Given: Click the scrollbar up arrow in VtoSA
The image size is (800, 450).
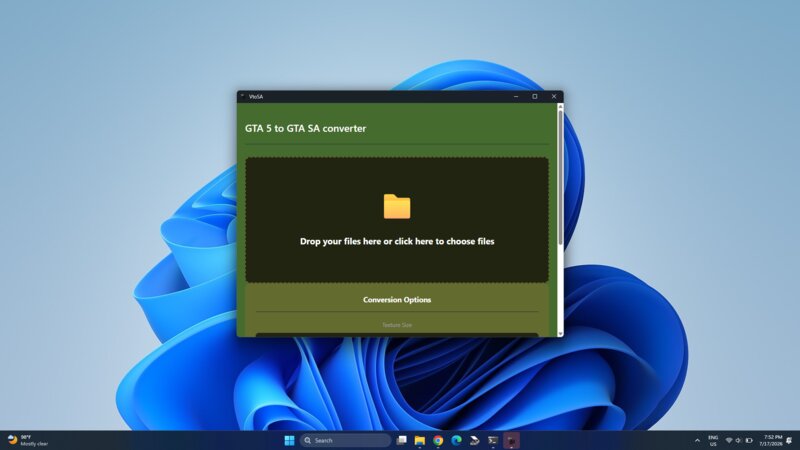Looking at the screenshot, I should coord(560,107).
